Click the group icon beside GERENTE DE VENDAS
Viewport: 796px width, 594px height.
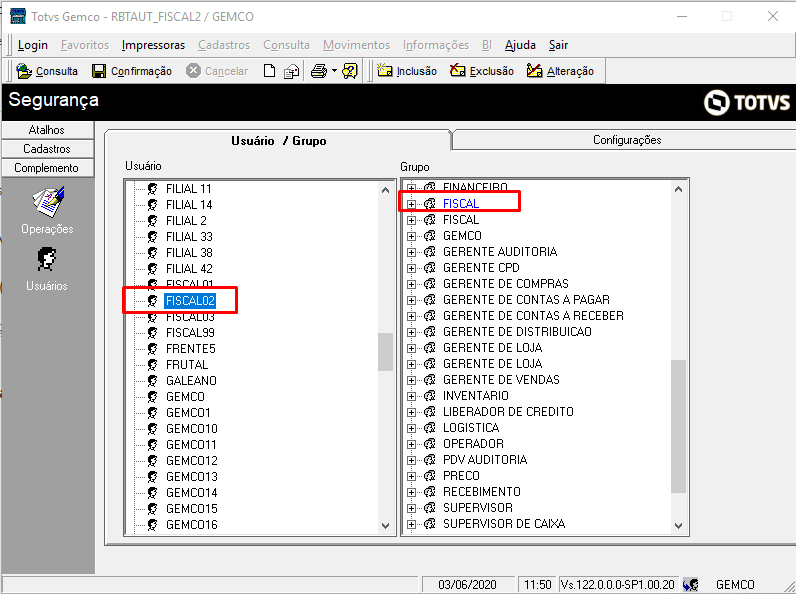pos(429,380)
